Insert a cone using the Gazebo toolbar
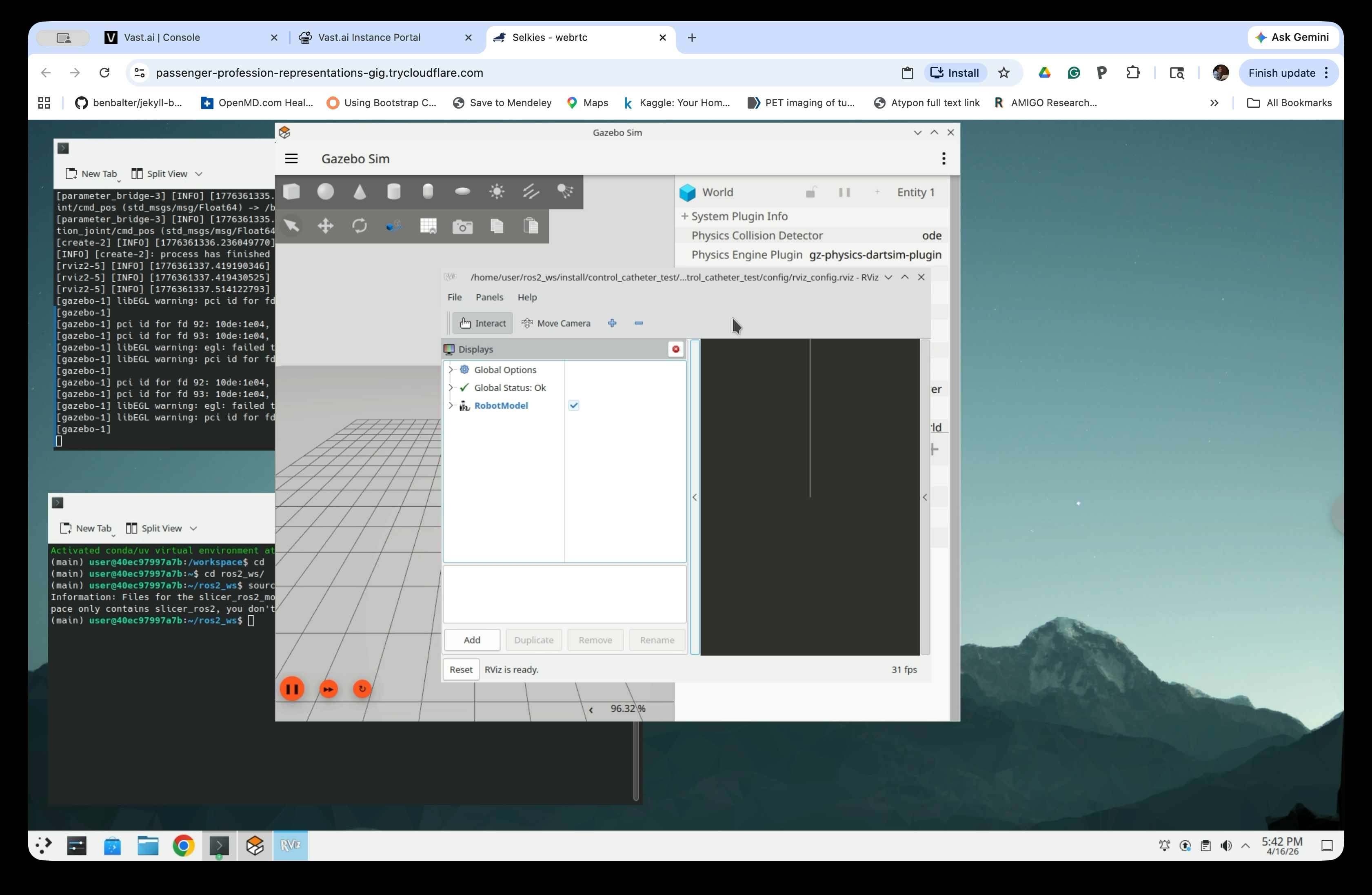Screen dimensions: 1372x895 coord(360,191)
